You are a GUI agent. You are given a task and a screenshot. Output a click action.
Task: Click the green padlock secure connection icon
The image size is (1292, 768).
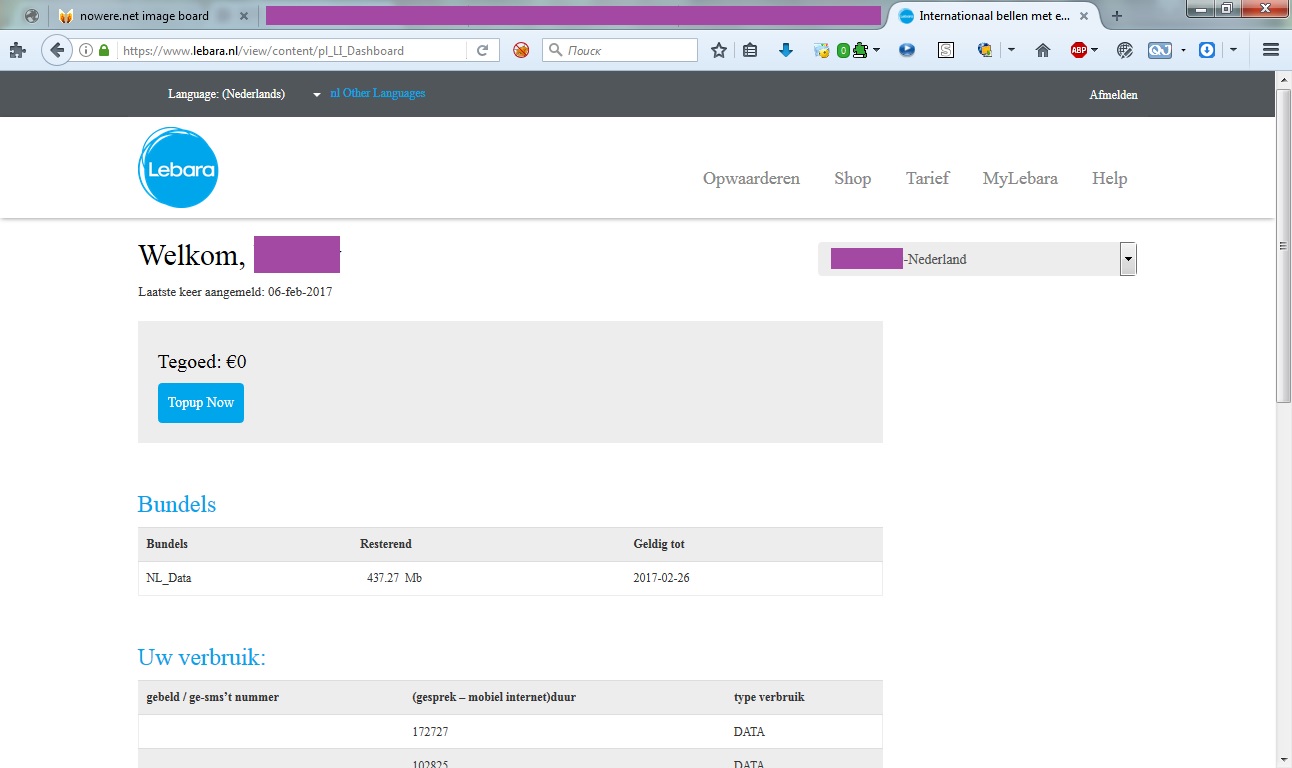[x=103, y=50]
